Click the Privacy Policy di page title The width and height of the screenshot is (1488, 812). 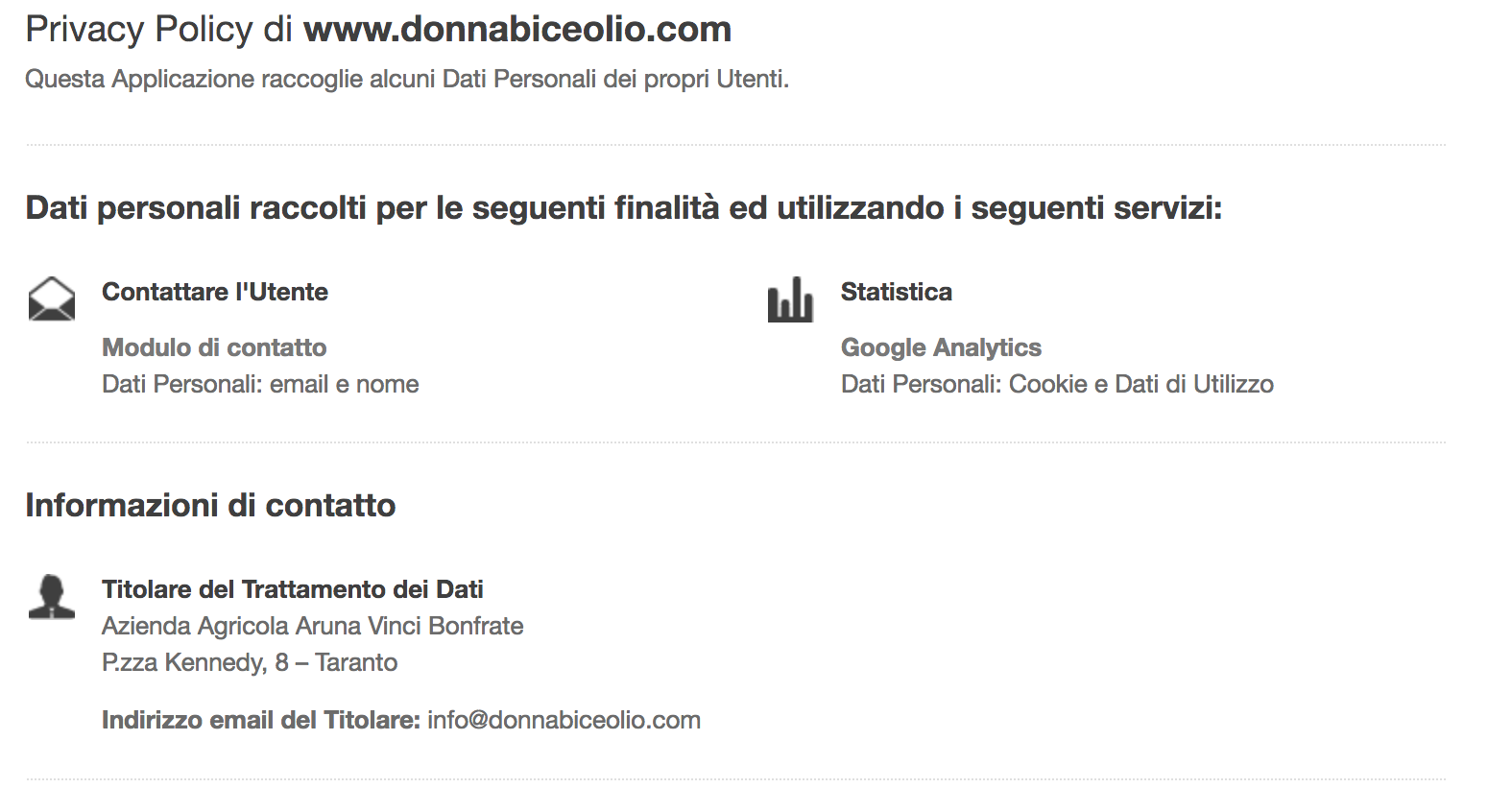tap(159, 30)
